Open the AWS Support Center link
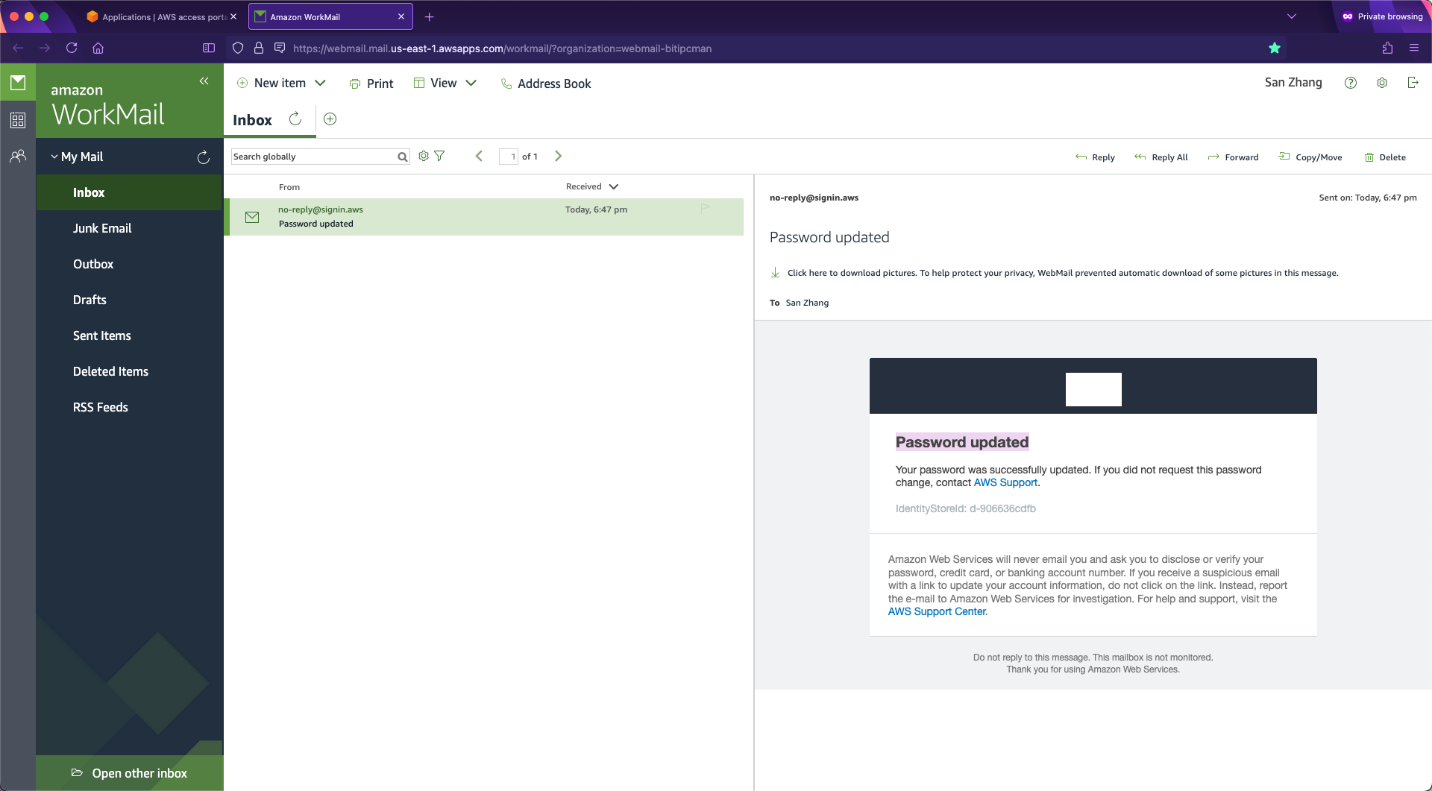The height and width of the screenshot is (791, 1432). pos(937,611)
